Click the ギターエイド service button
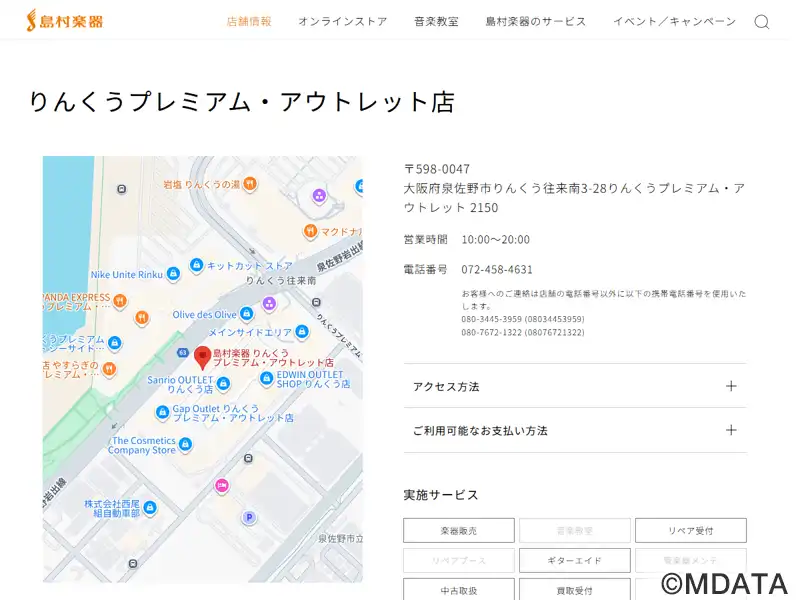The image size is (800, 600). tap(575, 561)
